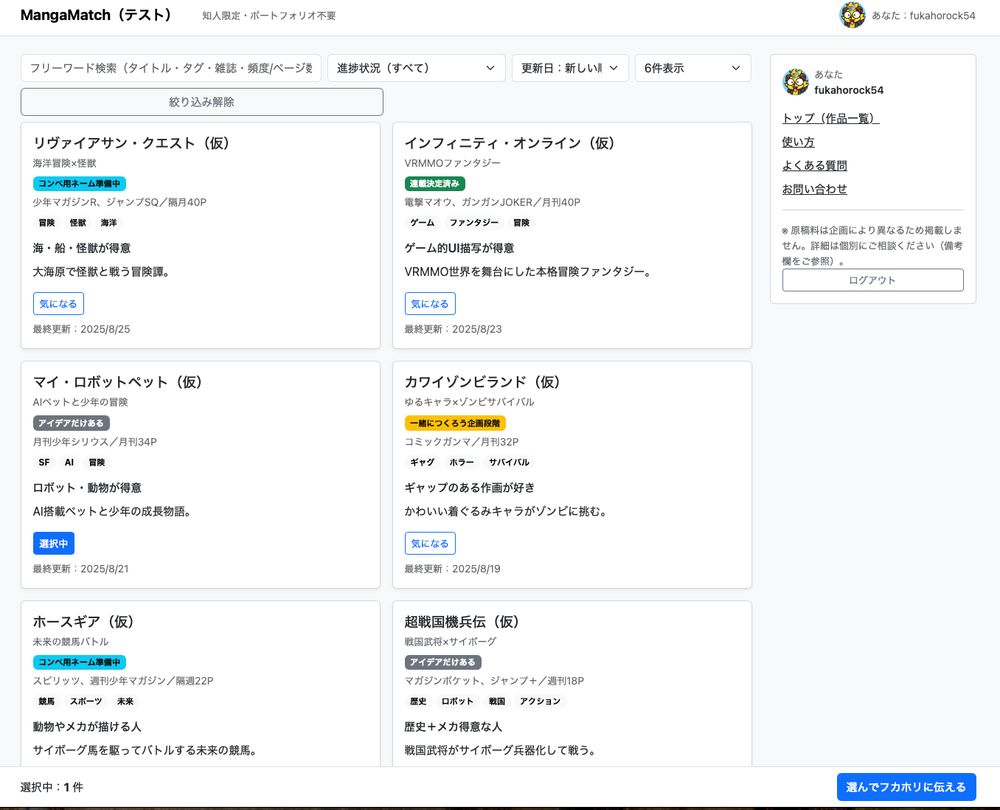Click the ゲーム tag
Screen dimensions: 1000x810
click(422, 223)
